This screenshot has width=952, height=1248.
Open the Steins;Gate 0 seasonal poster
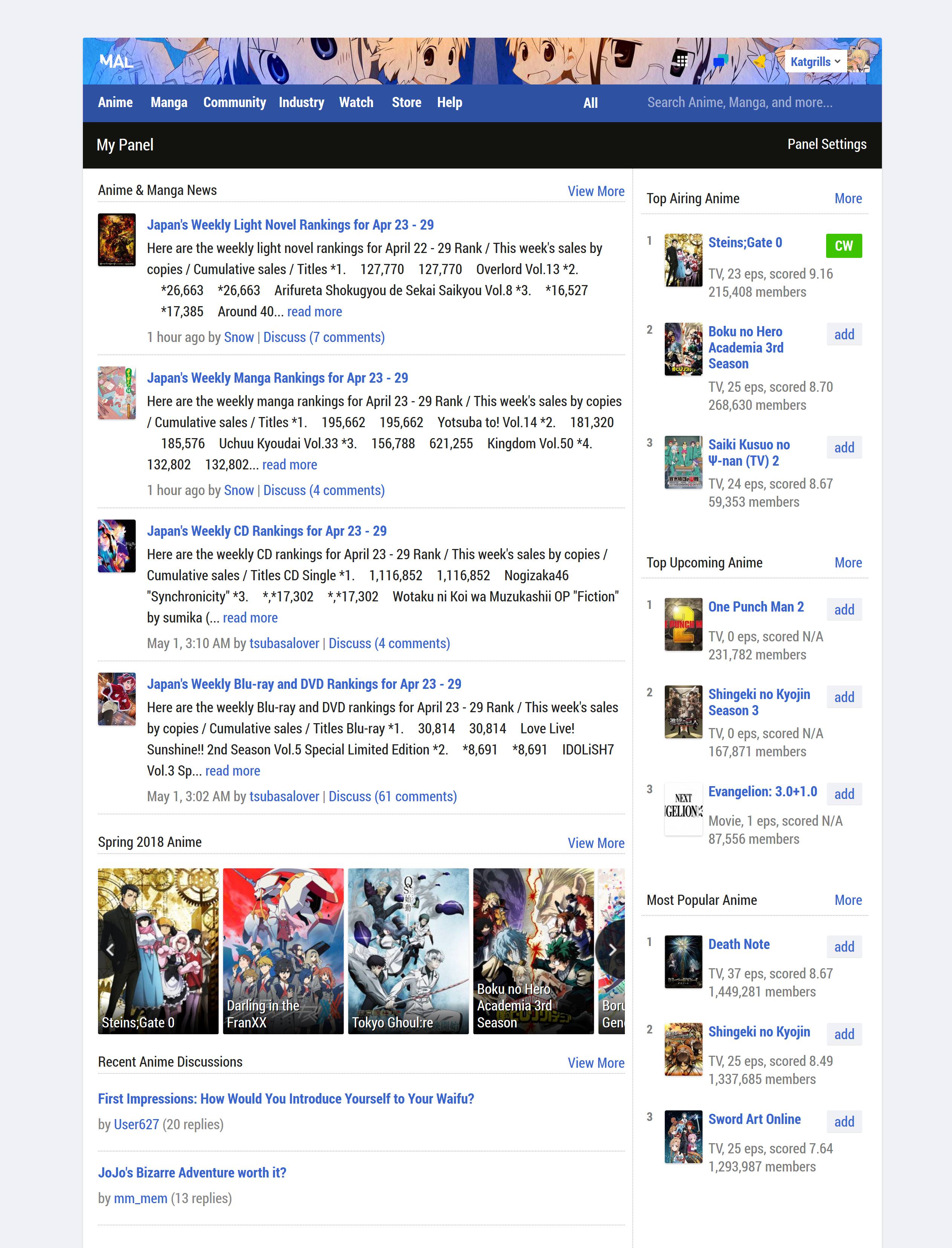point(158,951)
